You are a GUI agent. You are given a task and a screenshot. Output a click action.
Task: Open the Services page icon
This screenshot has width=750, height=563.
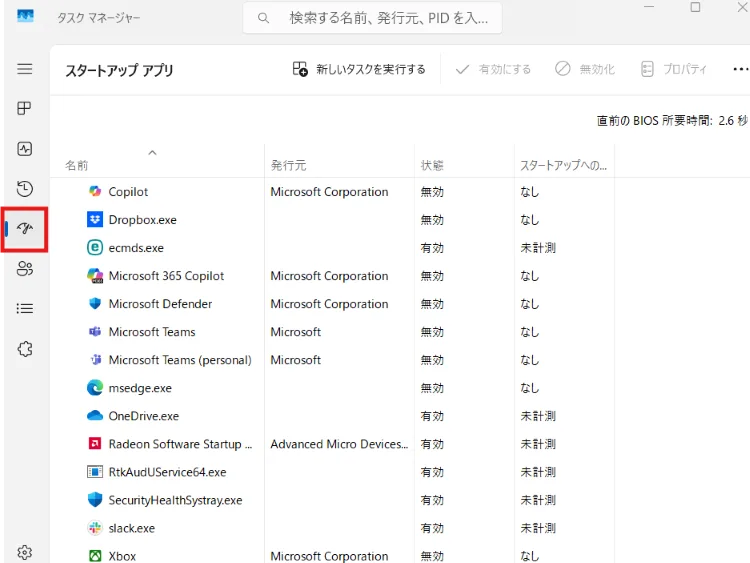25,349
